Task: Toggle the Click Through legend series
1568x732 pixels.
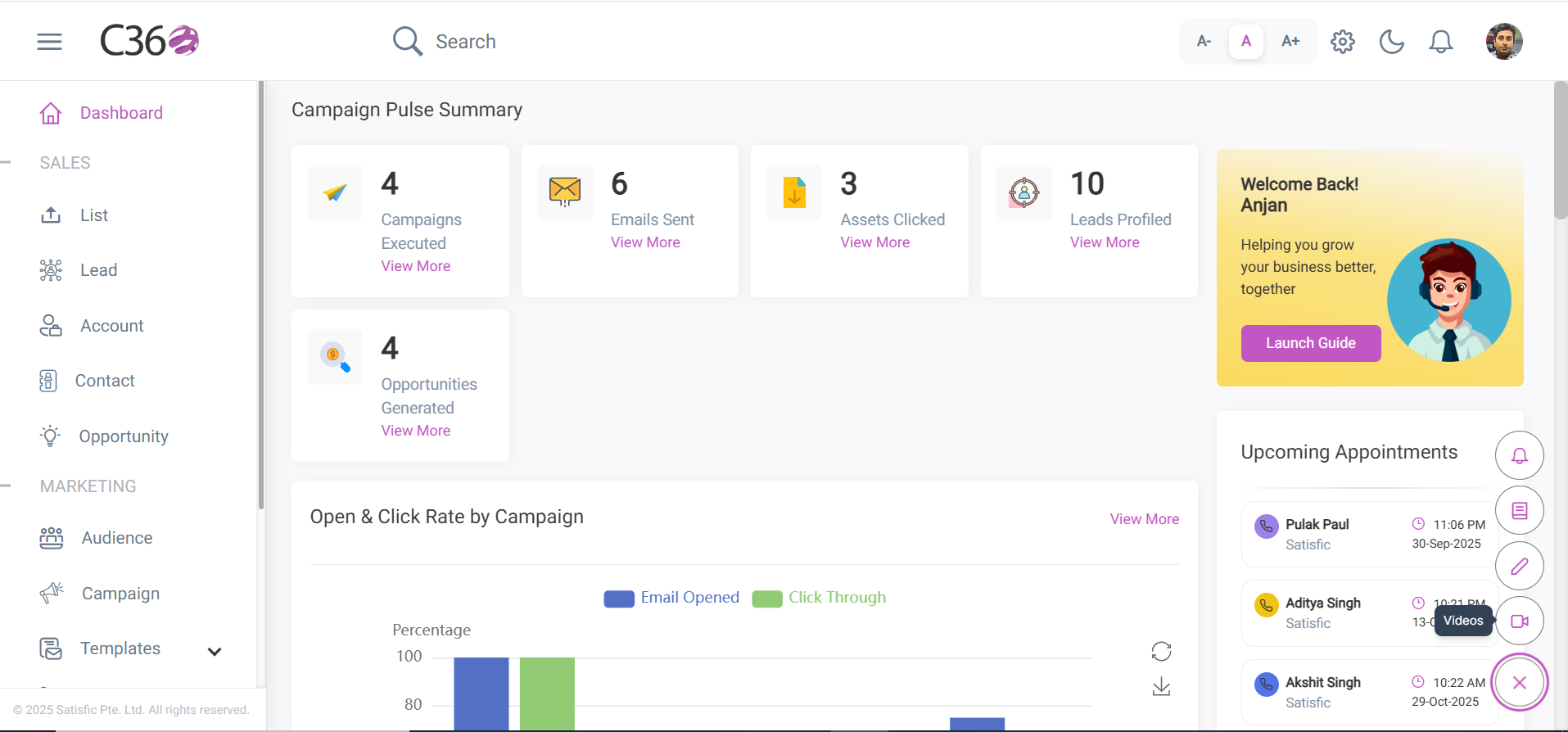Action: (819, 598)
